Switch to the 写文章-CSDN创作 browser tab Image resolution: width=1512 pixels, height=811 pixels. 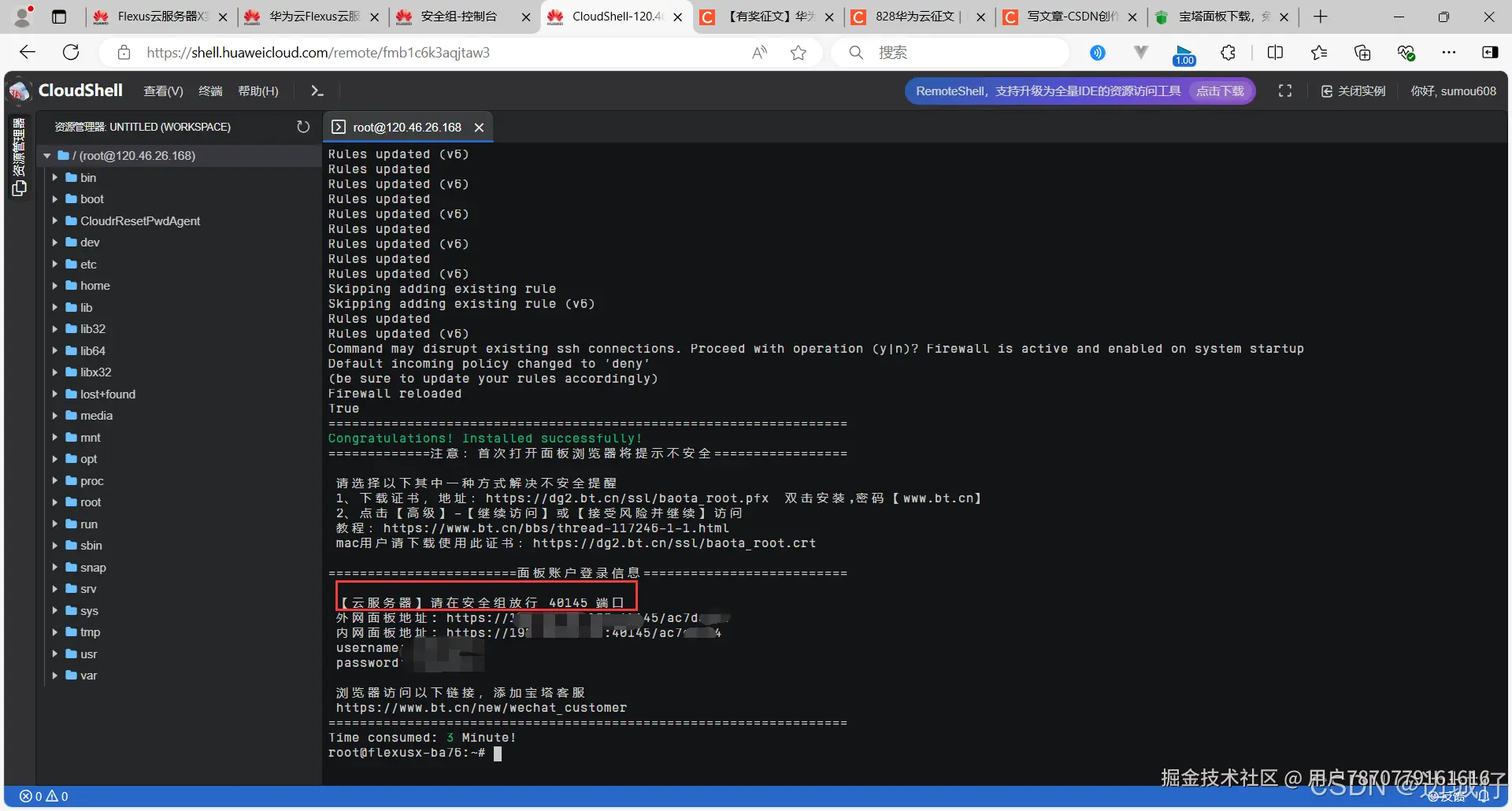(1071, 17)
